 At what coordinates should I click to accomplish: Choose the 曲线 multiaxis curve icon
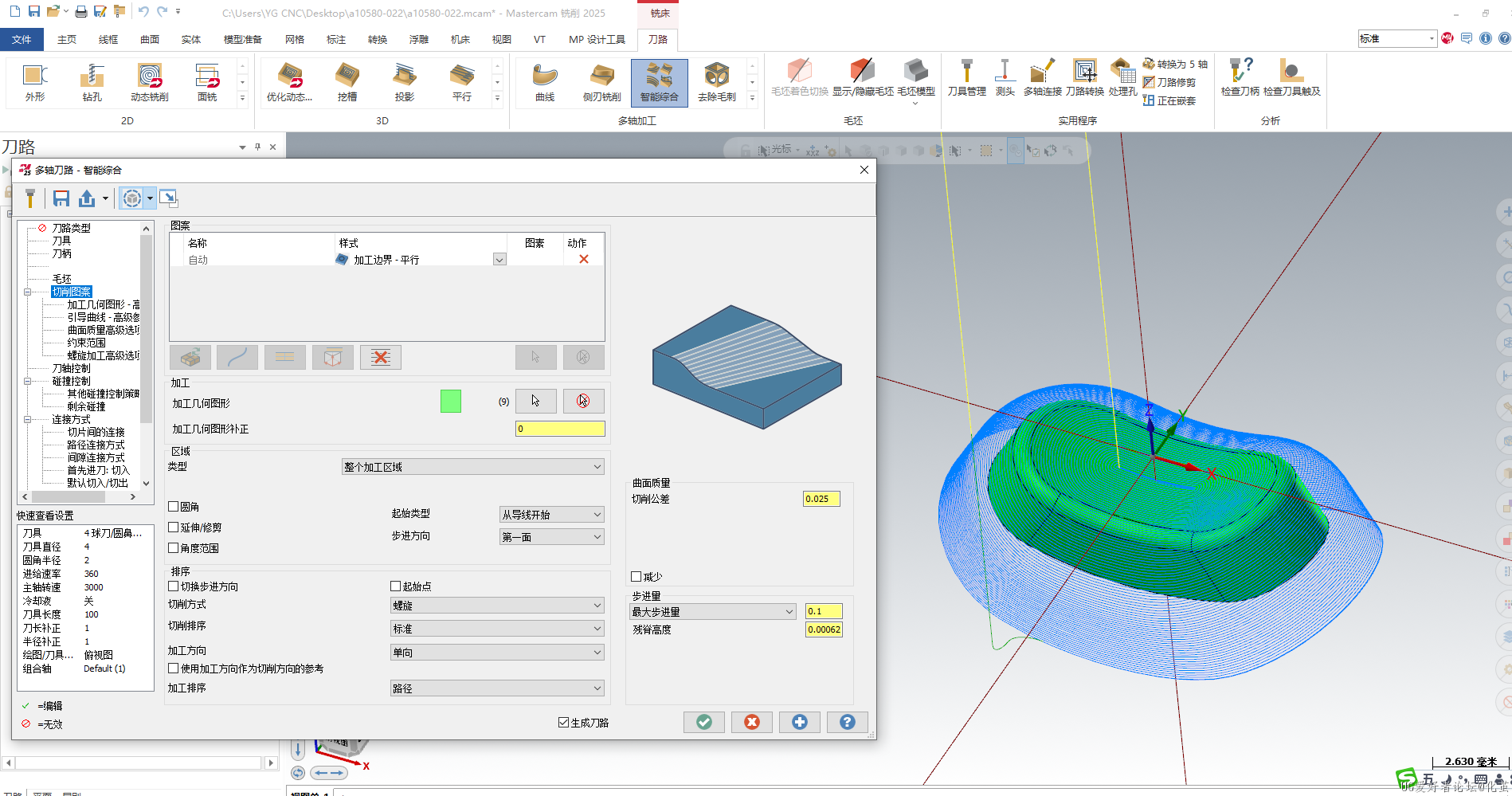pos(545,82)
